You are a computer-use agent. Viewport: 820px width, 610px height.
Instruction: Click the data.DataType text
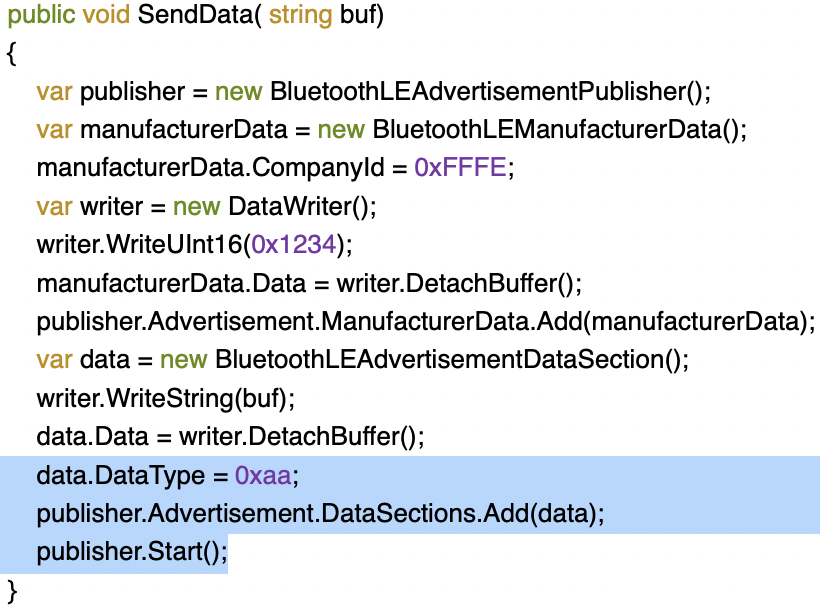point(120,475)
